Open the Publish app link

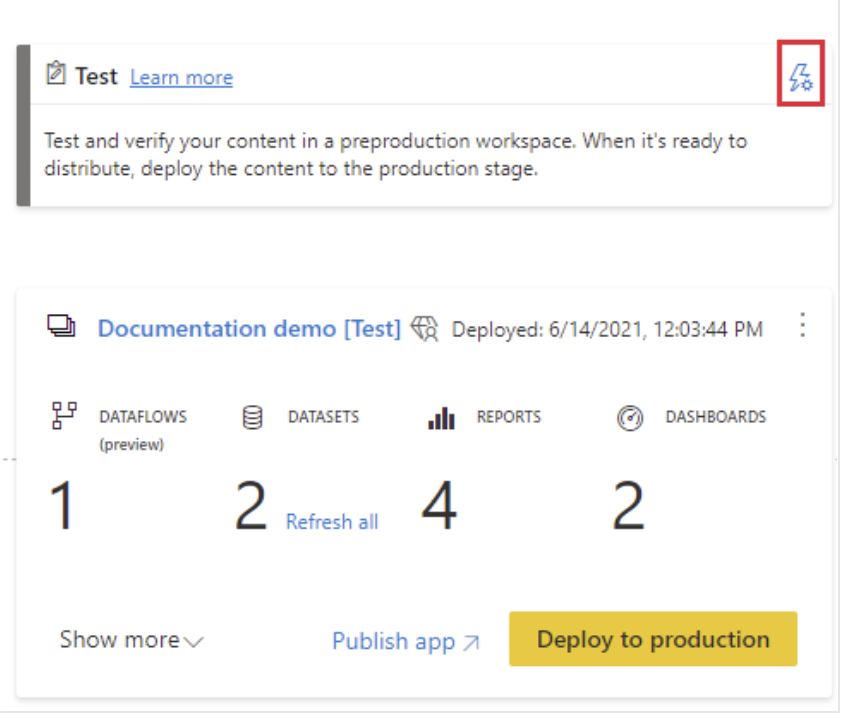405,641
